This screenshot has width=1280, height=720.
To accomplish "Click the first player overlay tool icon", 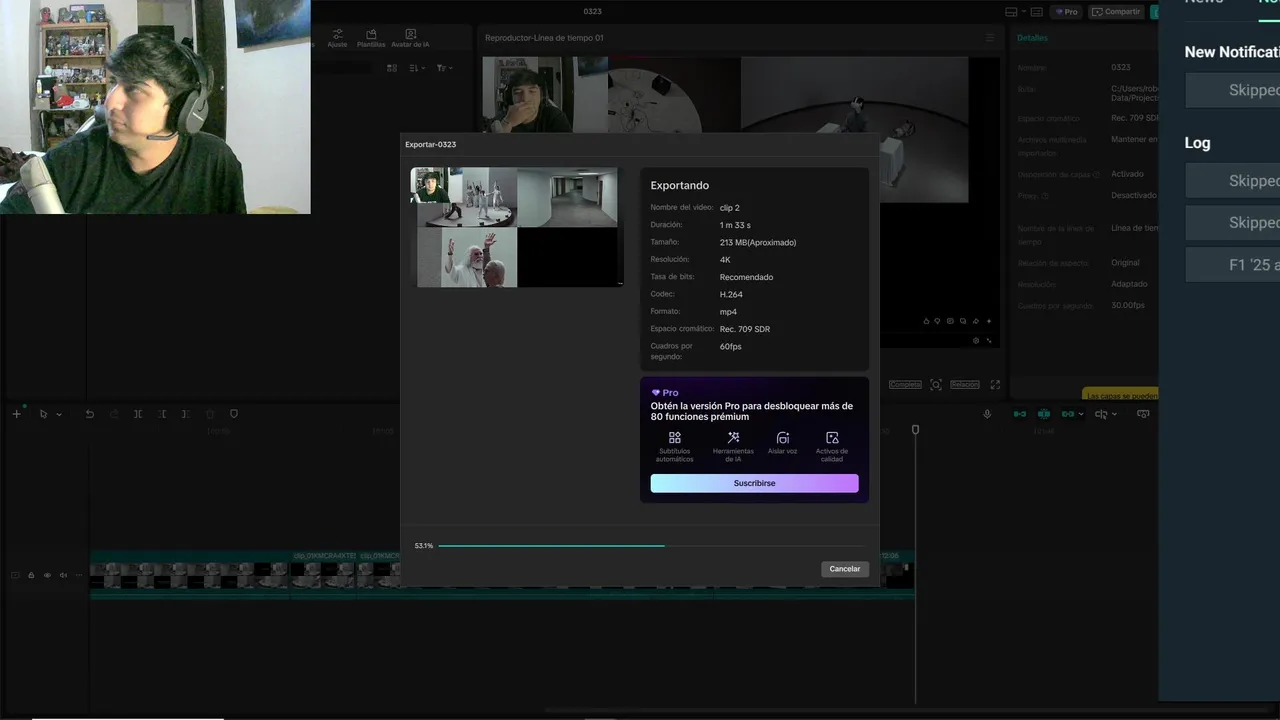I will pos(926,321).
